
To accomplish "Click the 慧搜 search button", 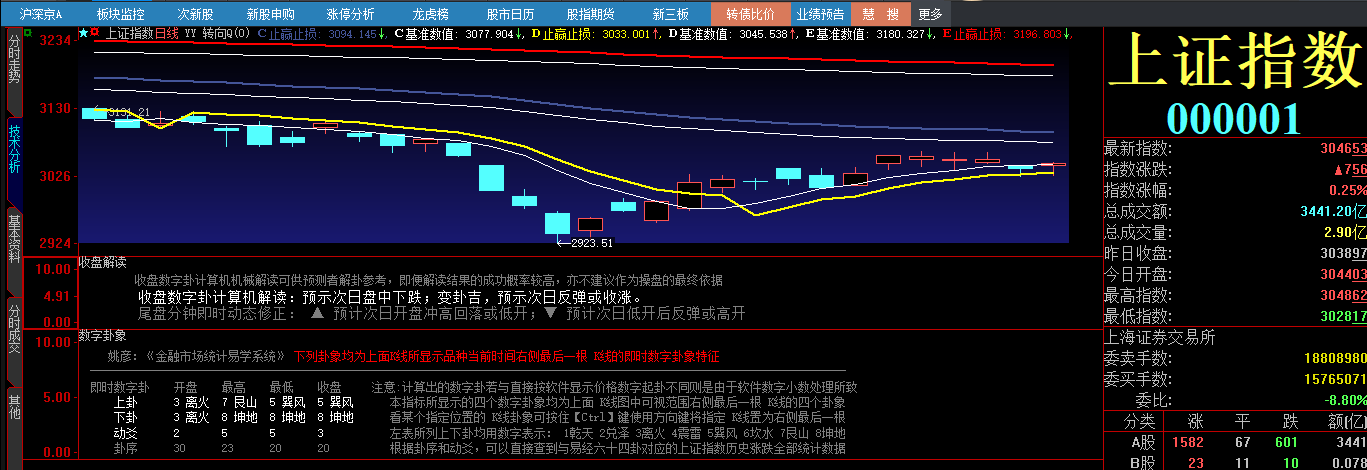I will (x=881, y=14).
